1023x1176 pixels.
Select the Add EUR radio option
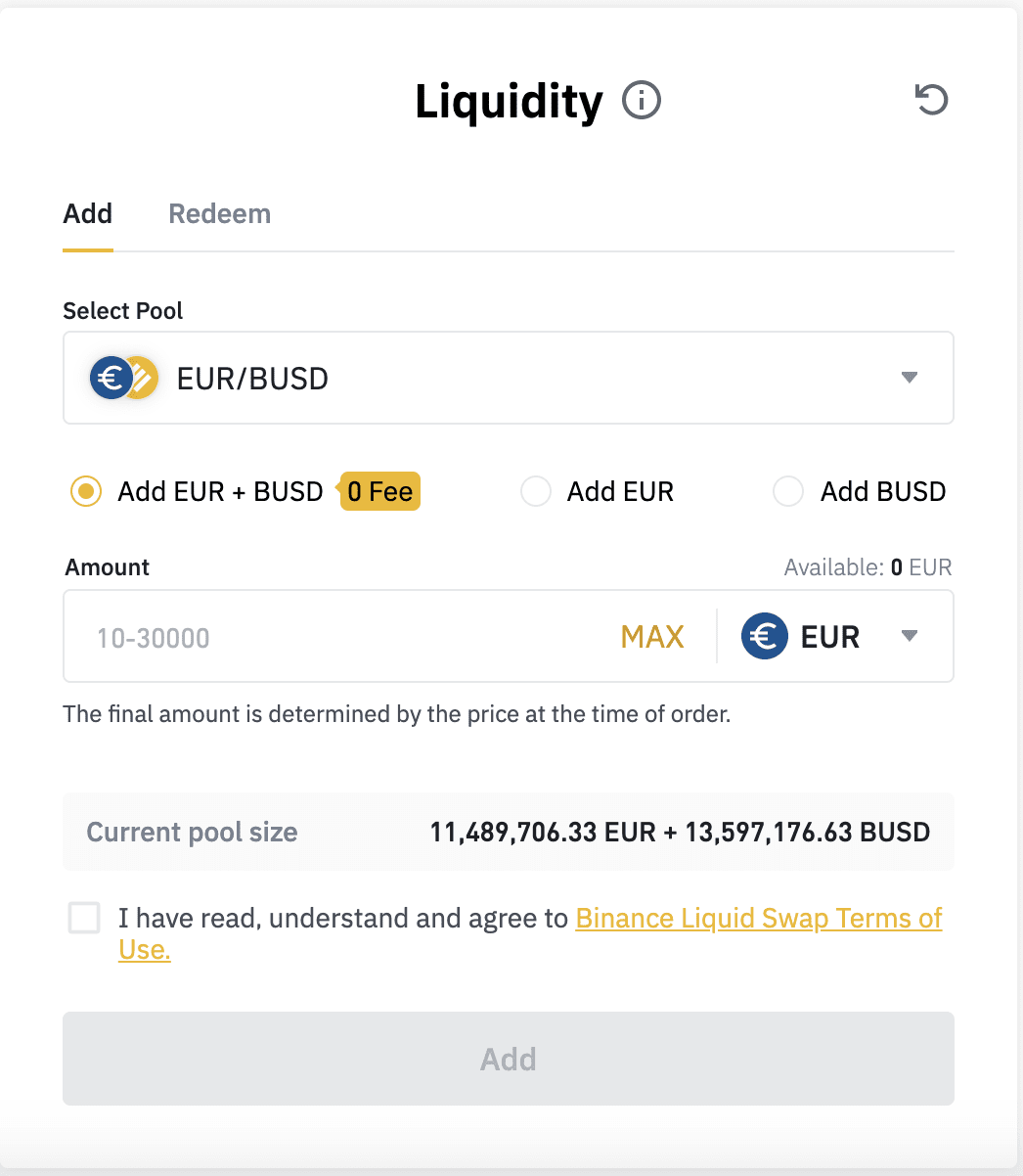[536, 491]
